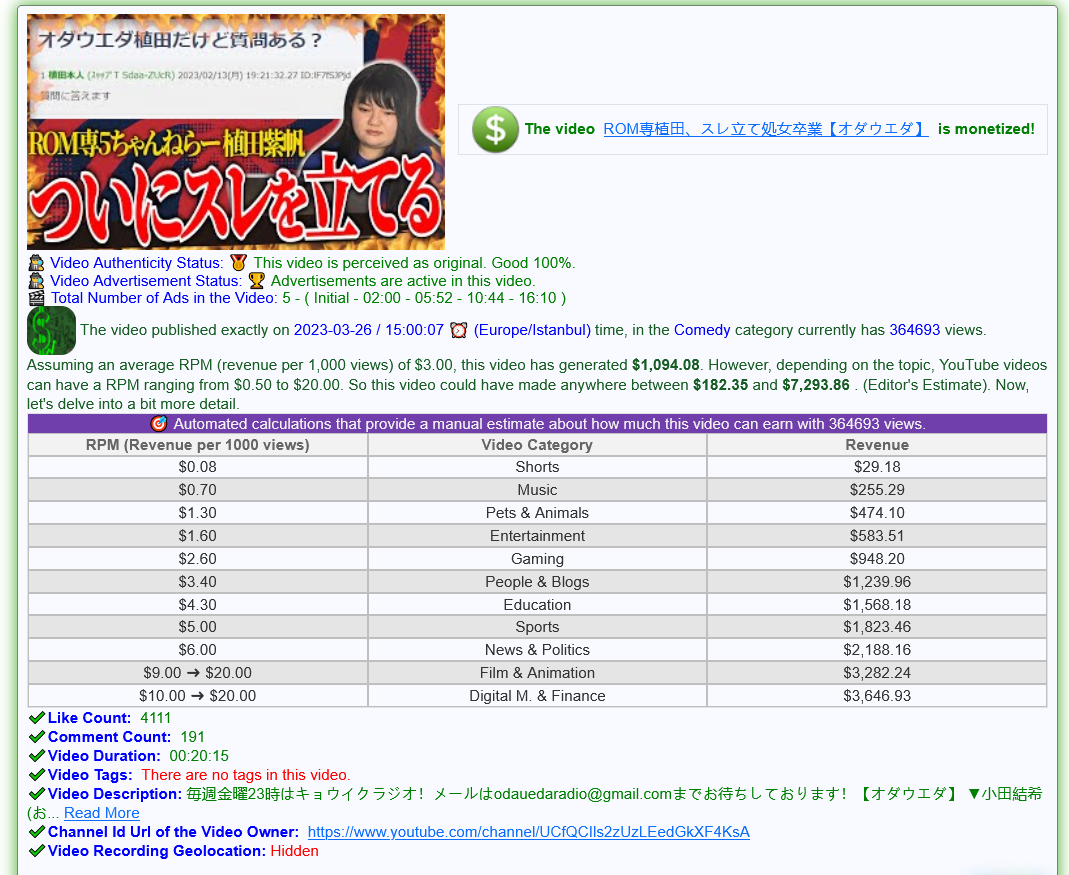Image resolution: width=1069 pixels, height=875 pixels.
Task: Click the $1,094.08 estimated earnings figure
Action: [x=665, y=365]
